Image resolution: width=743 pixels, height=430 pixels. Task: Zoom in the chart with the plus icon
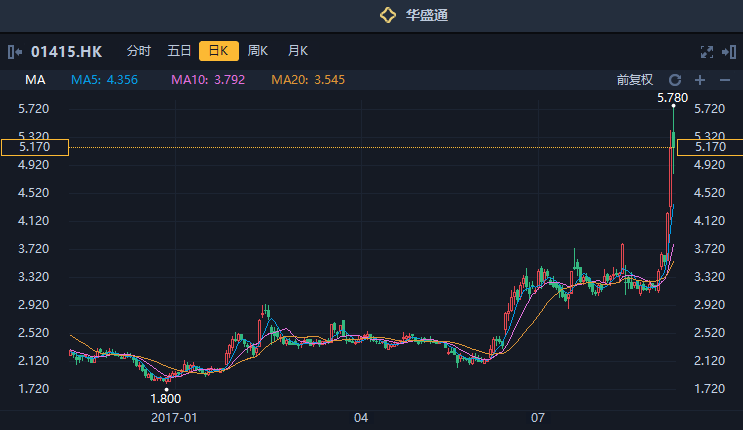(x=699, y=80)
